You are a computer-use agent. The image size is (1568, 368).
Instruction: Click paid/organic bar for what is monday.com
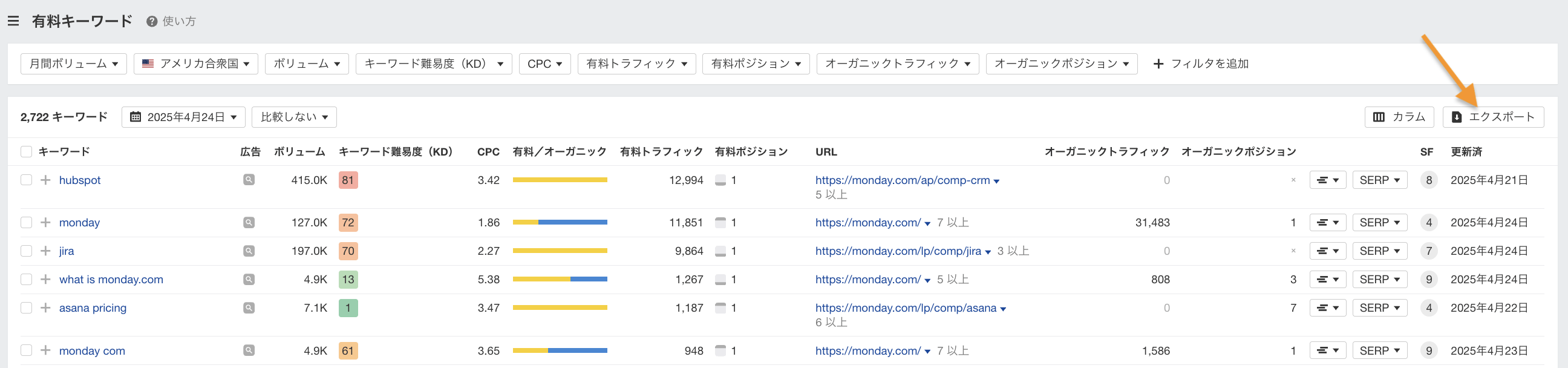click(560, 280)
